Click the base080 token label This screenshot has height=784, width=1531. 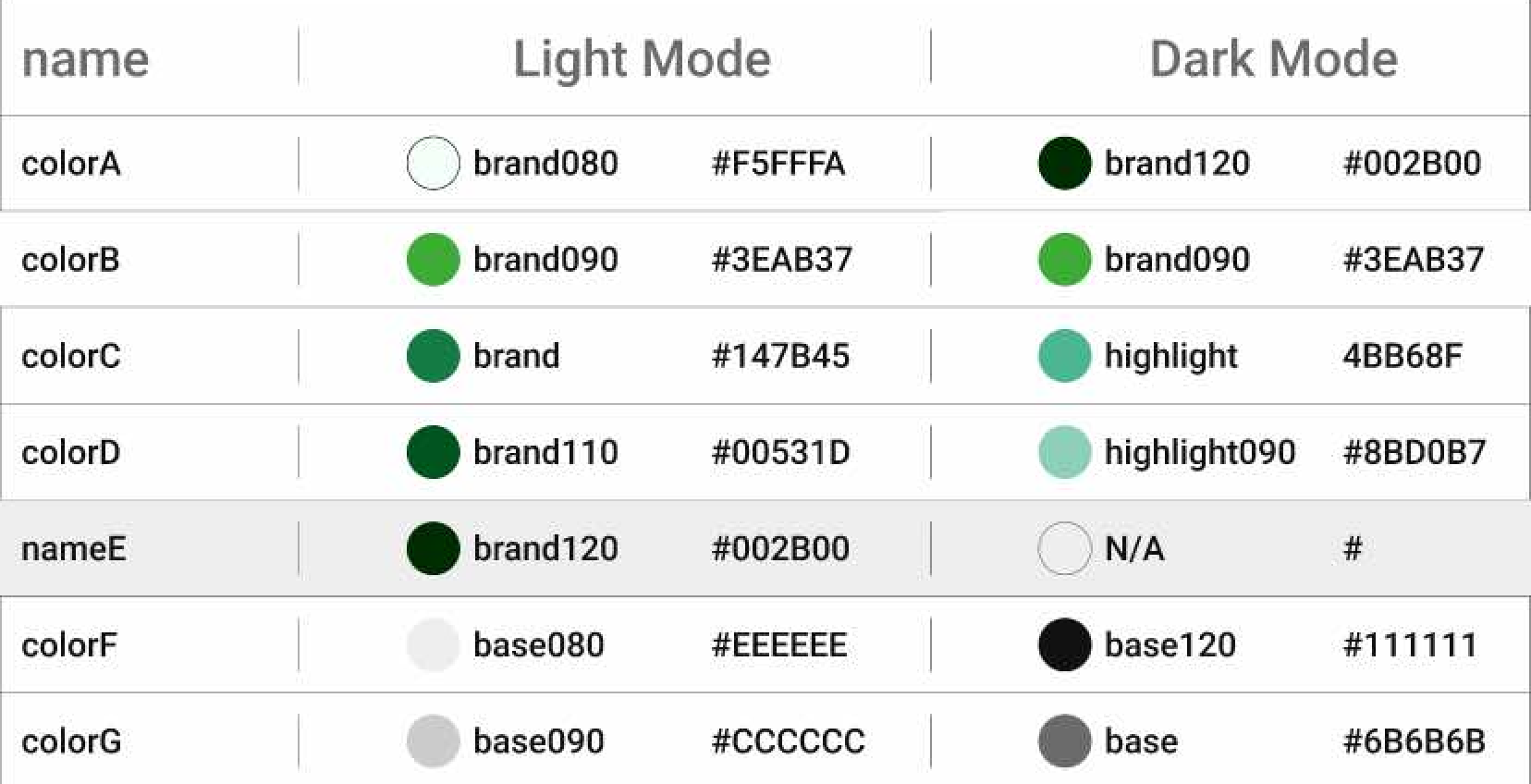[538, 644]
